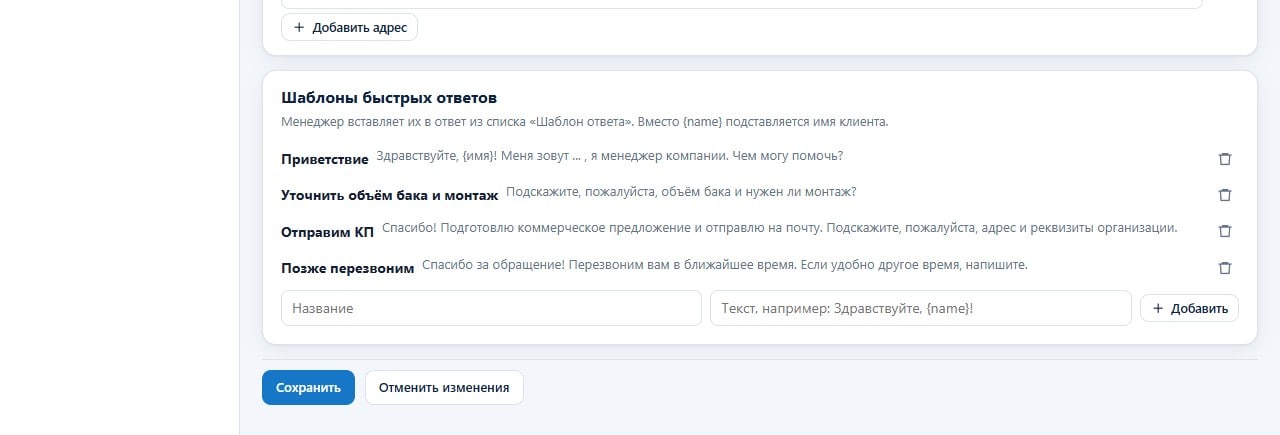Delete the Позже перезвоним template
This screenshot has width=1280, height=435.
tap(1225, 268)
